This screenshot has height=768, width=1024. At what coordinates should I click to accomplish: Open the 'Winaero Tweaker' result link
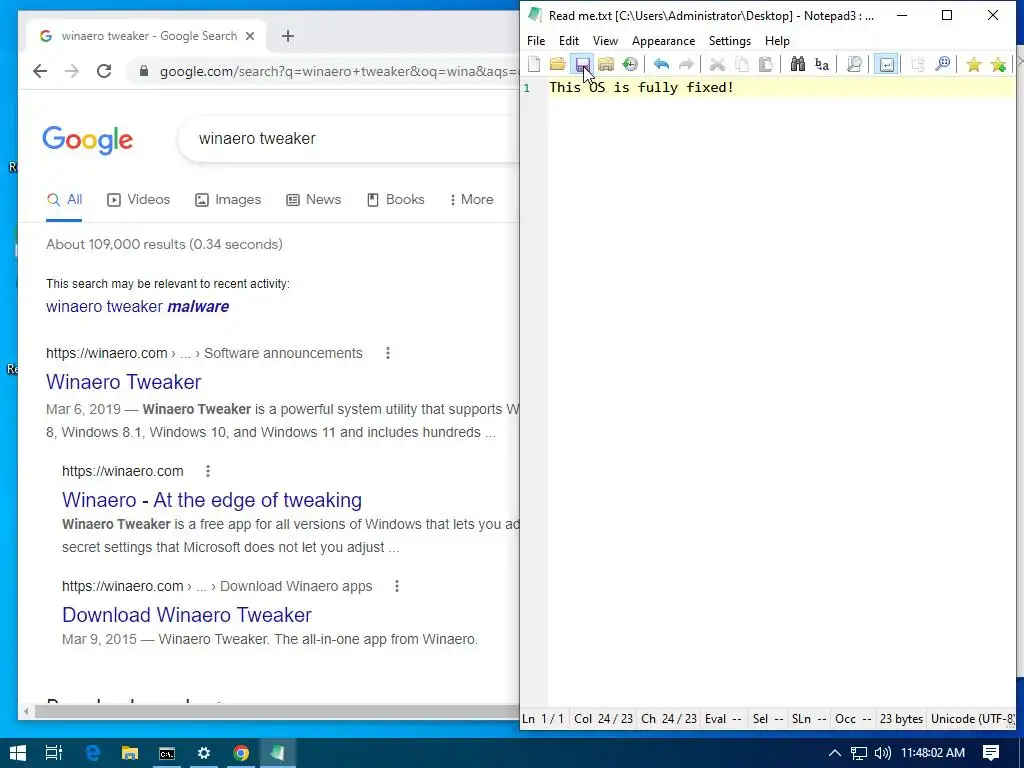[x=123, y=381]
